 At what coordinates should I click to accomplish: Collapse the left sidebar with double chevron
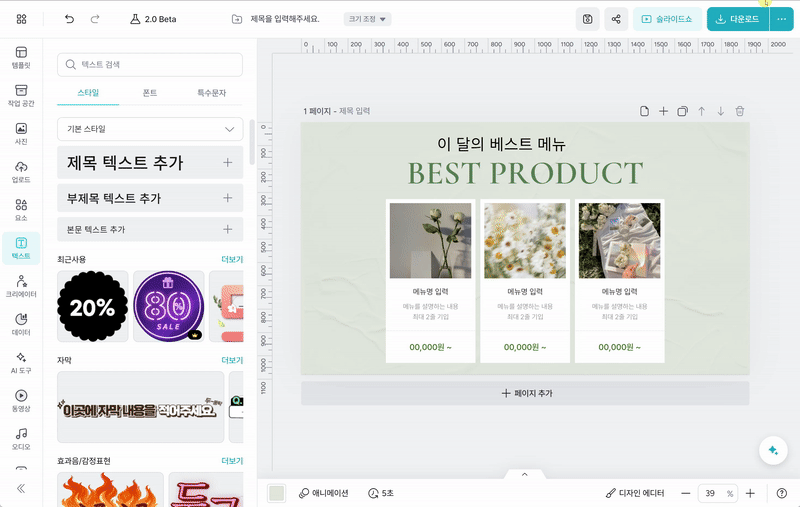pos(21,488)
